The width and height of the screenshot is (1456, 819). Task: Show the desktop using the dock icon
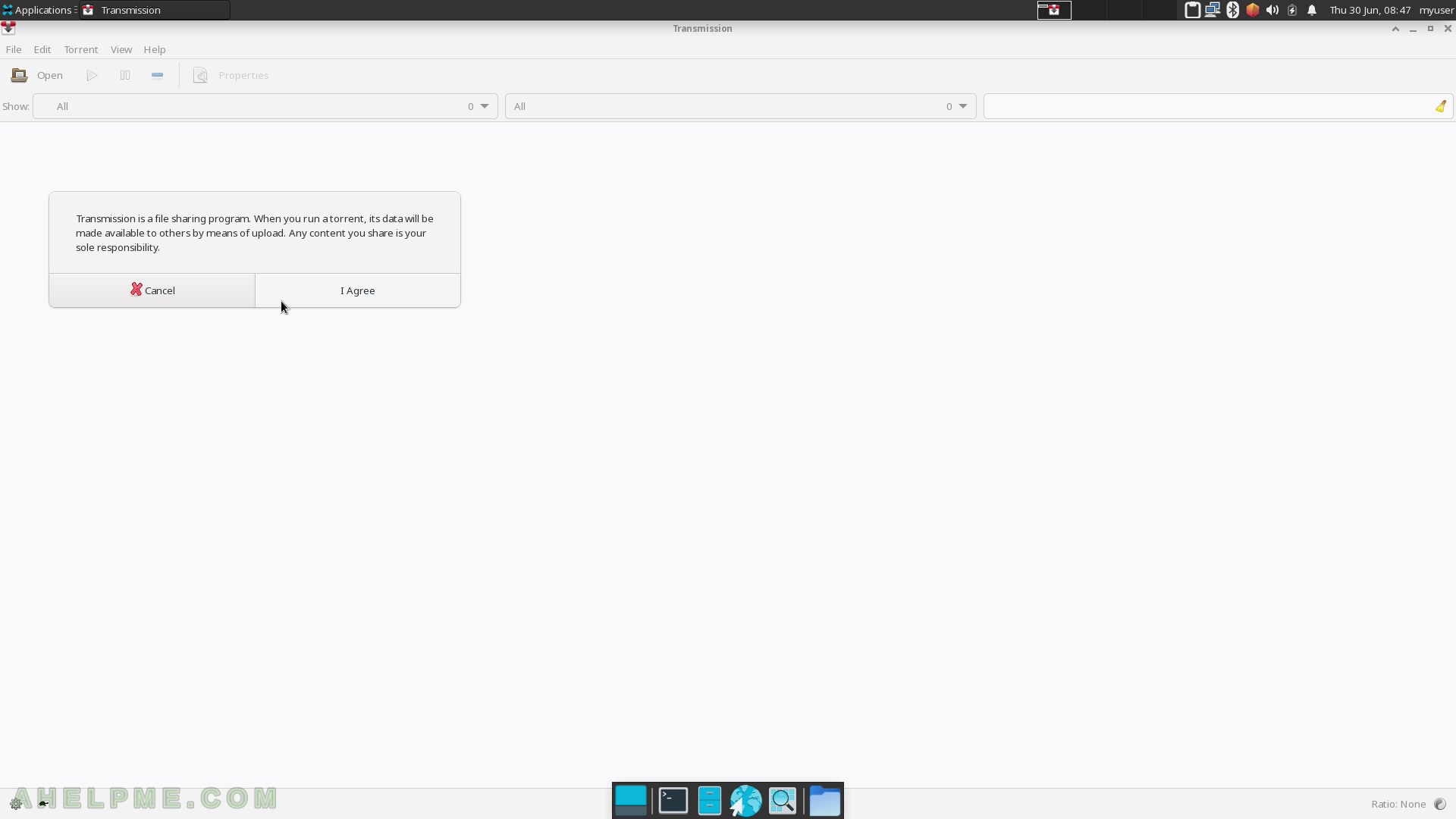631,801
